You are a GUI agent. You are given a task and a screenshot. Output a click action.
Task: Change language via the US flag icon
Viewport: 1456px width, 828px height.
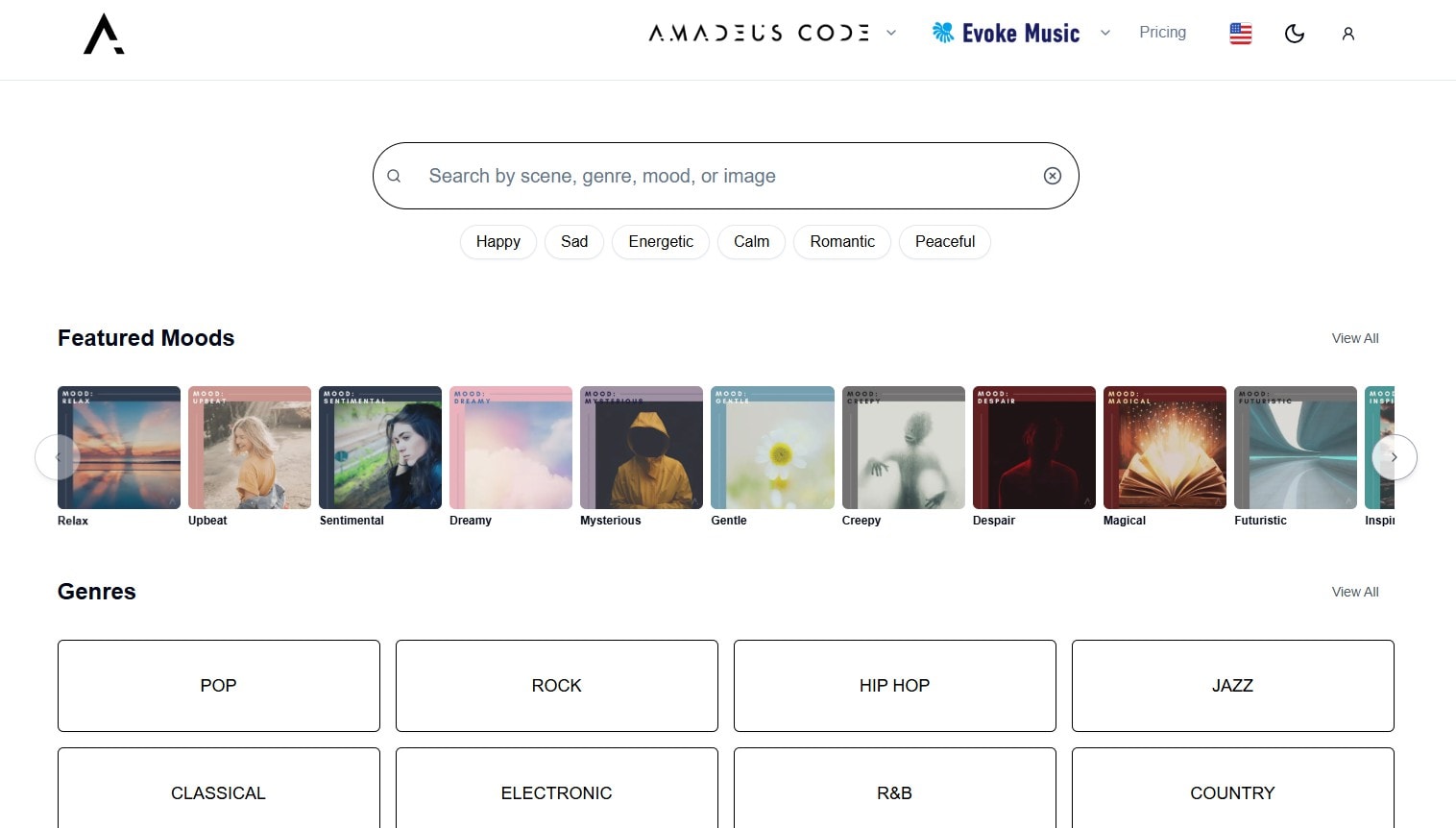click(x=1239, y=33)
